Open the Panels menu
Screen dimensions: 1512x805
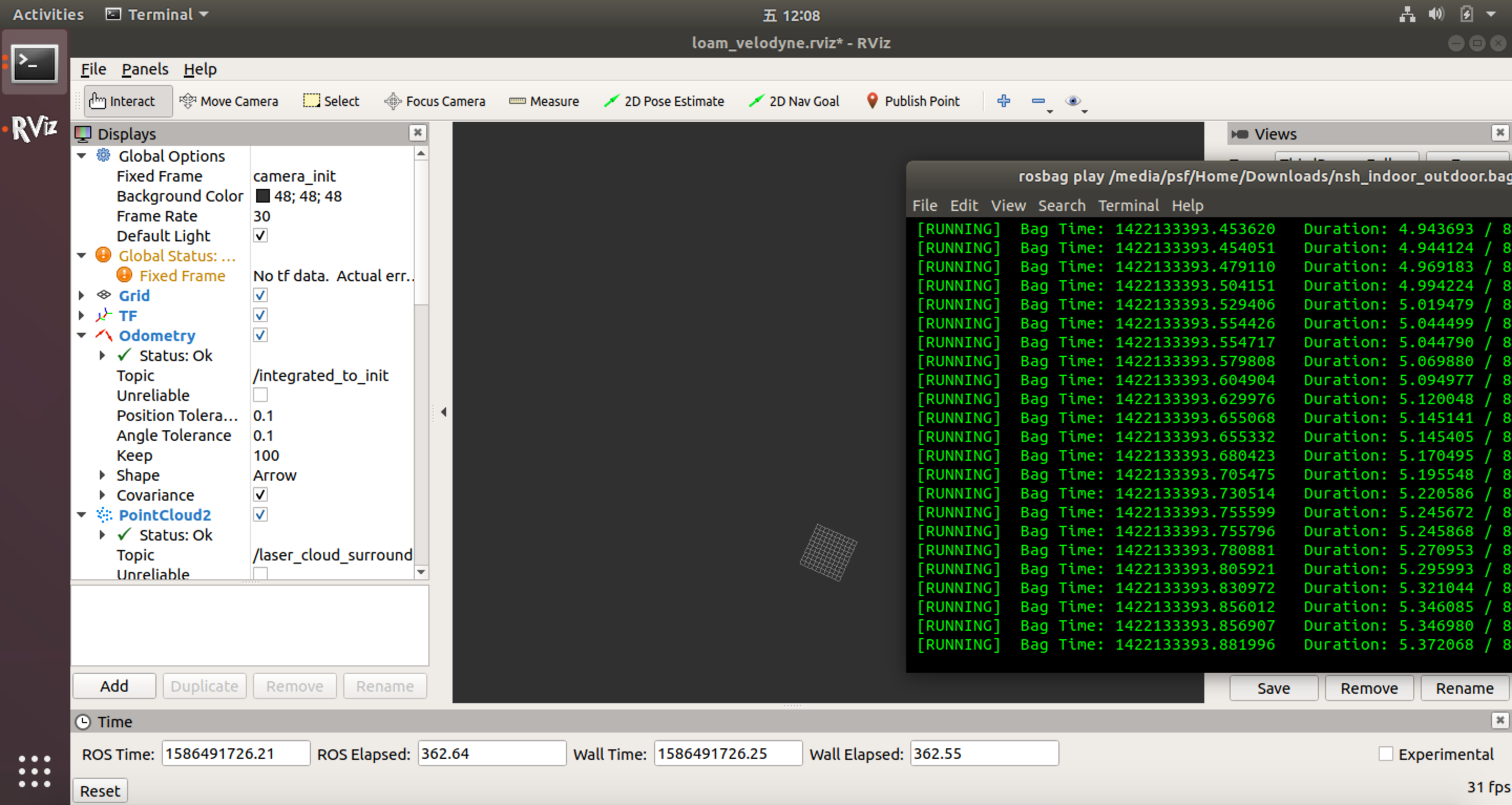click(x=145, y=69)
